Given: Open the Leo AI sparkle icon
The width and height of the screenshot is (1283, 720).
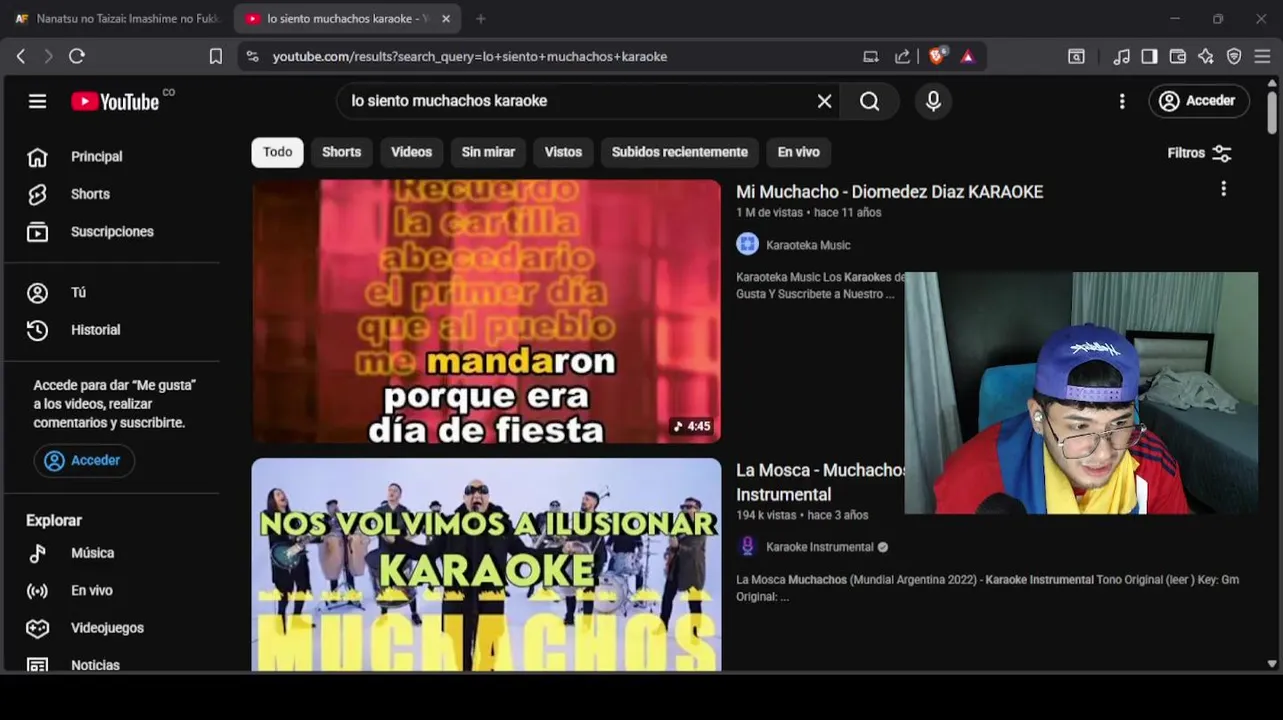Looking at the screenshot, I should [x=1206, y=57].
